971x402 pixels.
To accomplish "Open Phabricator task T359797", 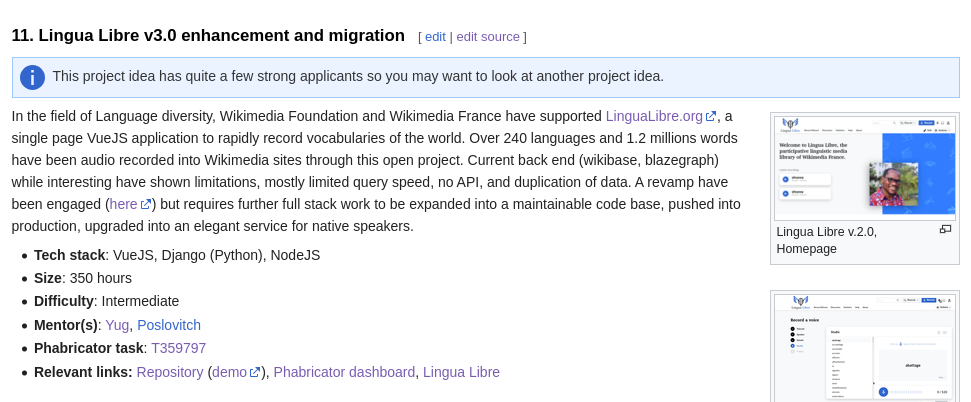I will pyautogui.click(x=178, y=348).
